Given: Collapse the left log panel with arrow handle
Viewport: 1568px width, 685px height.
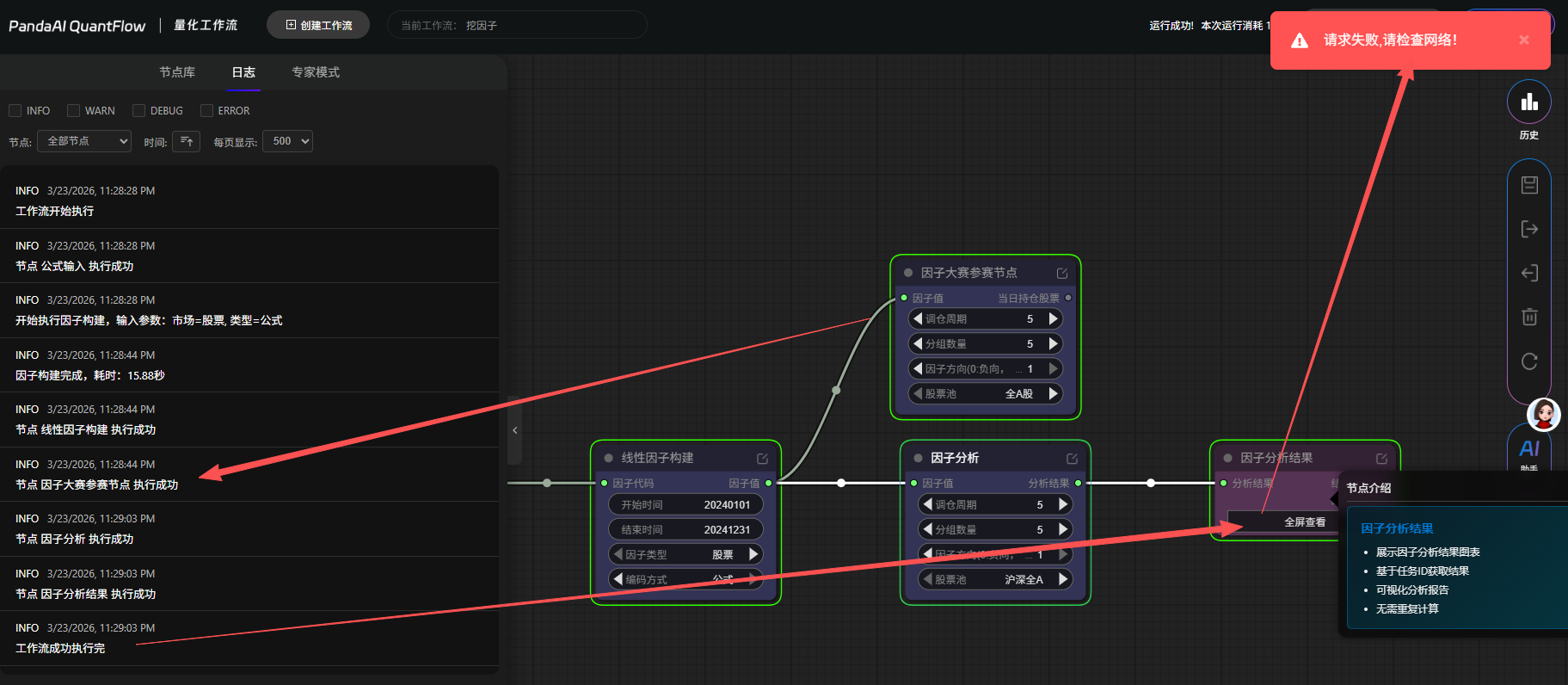Looking at the screenshot, I should tap(514, 430).
